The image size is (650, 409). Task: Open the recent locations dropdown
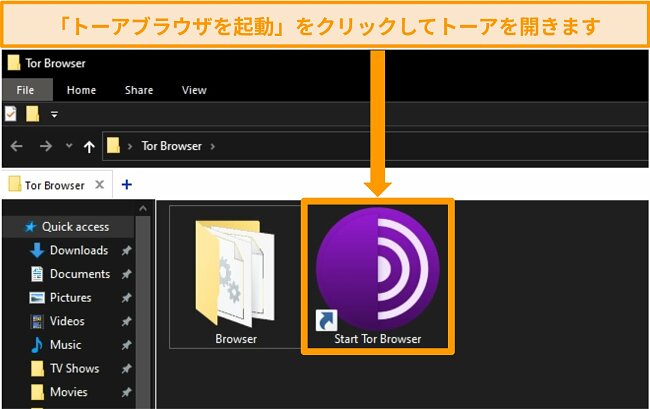(x=69, y=145)
